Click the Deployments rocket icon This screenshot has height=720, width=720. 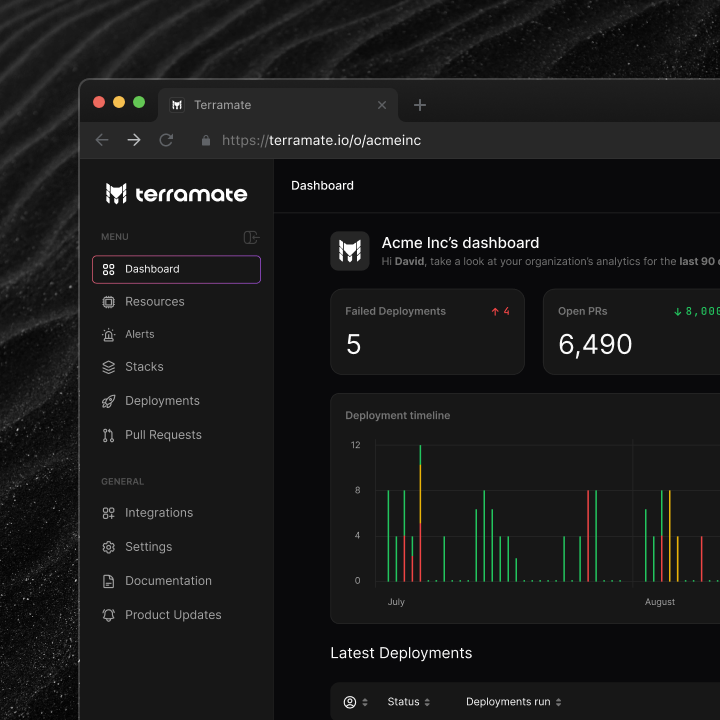click(x=108, y=401)
